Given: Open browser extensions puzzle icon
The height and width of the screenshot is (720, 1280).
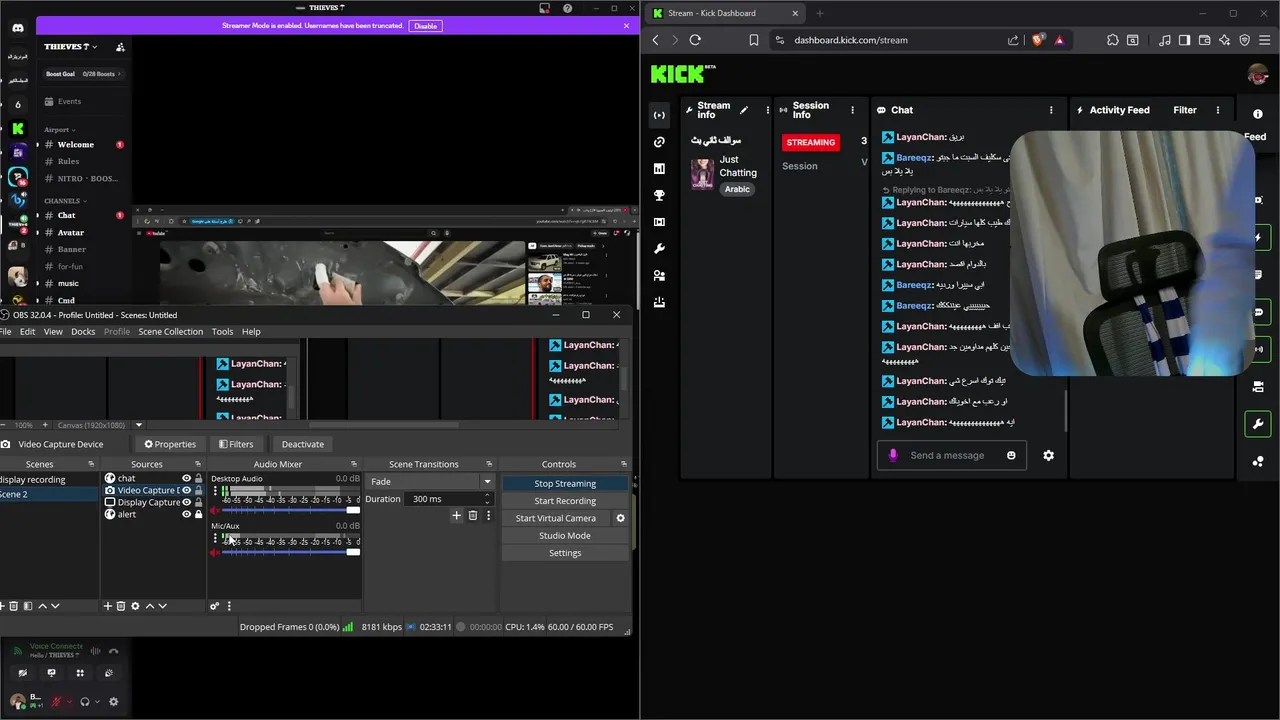Looking at the screenshot, I should 1113,40.
